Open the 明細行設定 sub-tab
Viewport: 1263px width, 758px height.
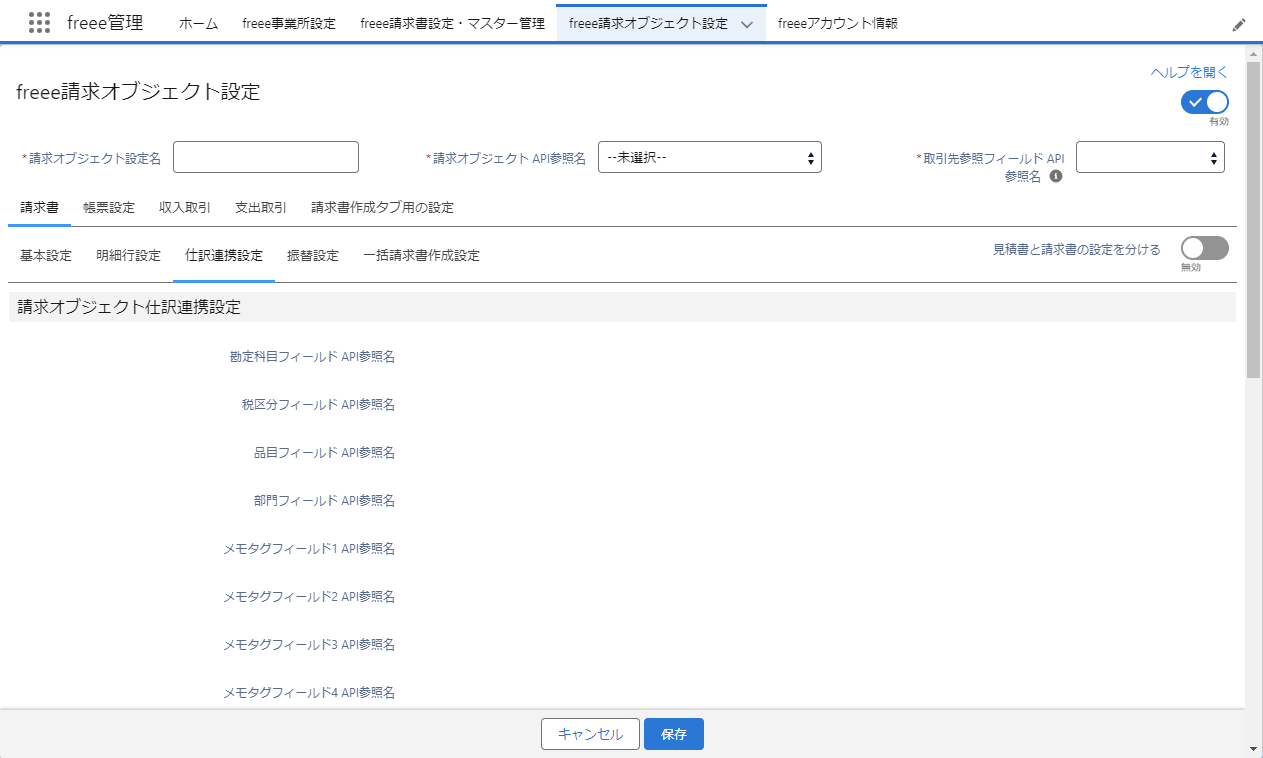coord(129,256)
